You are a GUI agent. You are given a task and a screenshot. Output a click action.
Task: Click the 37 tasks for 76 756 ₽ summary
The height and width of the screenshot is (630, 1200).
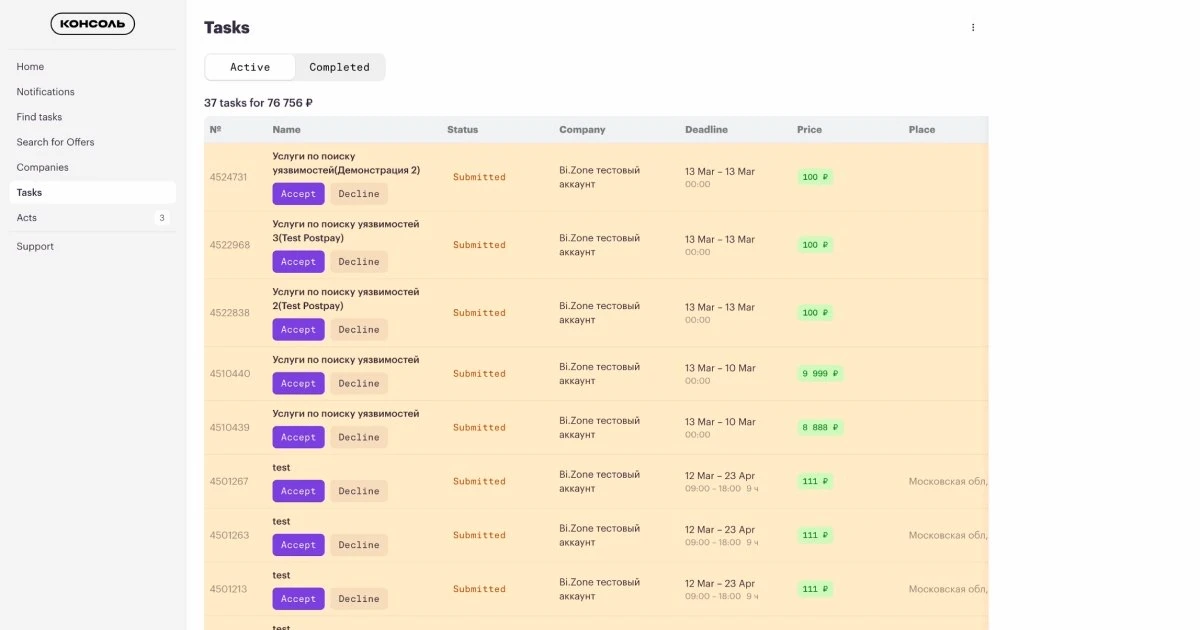pos(258,103)
